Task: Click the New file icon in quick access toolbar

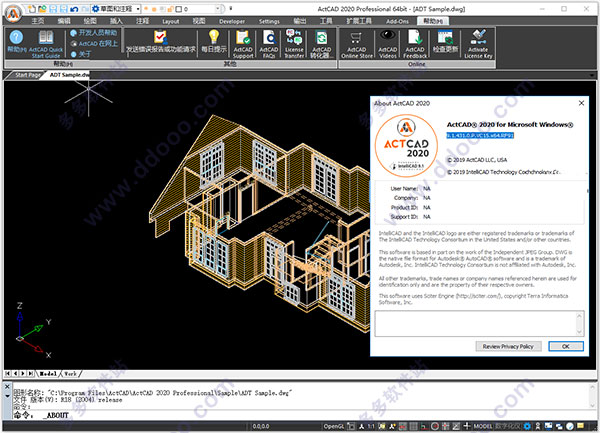Action: [32, 9]
